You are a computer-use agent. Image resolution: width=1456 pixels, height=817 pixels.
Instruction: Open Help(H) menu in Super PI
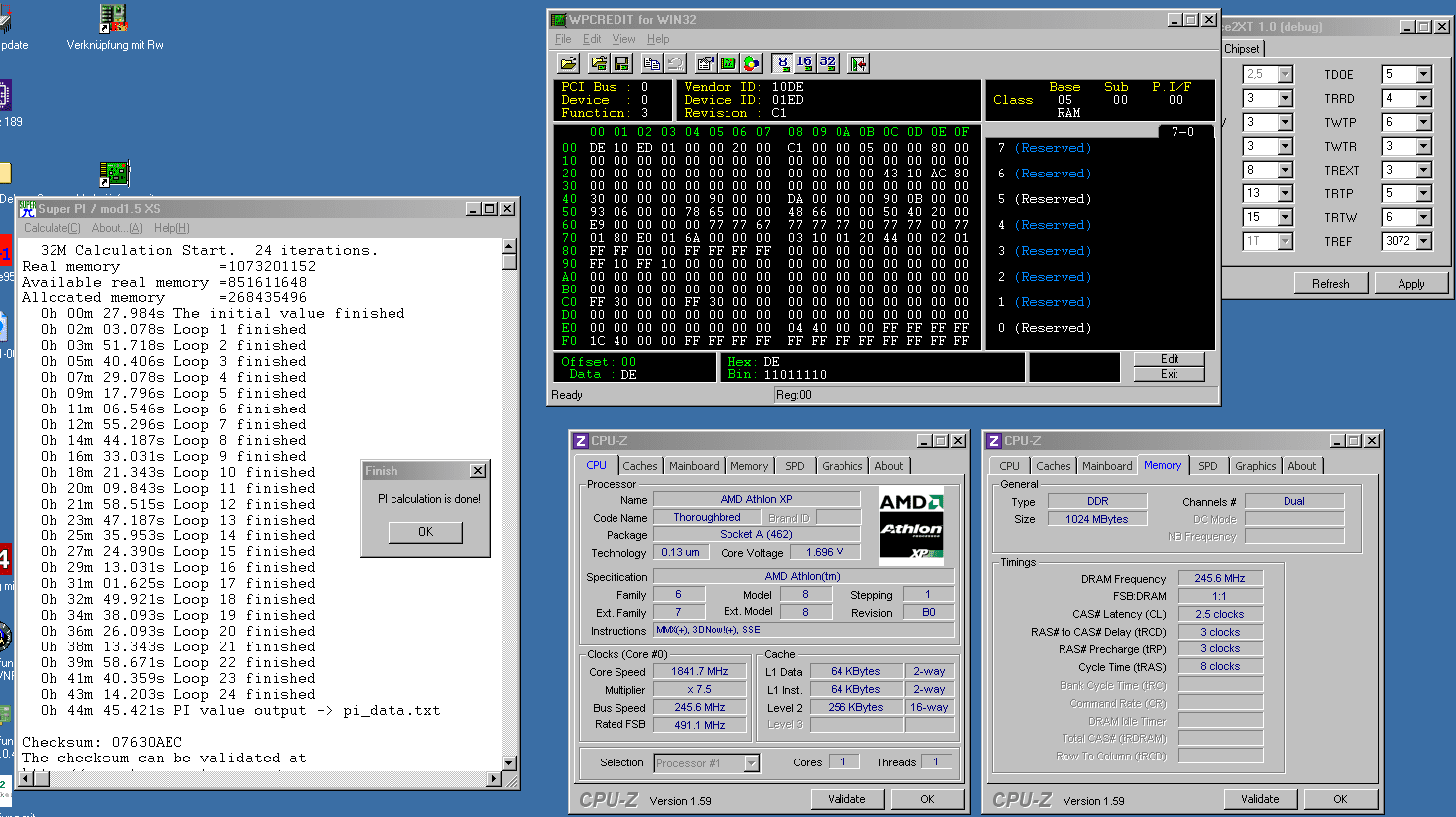[x=171, y=228]
